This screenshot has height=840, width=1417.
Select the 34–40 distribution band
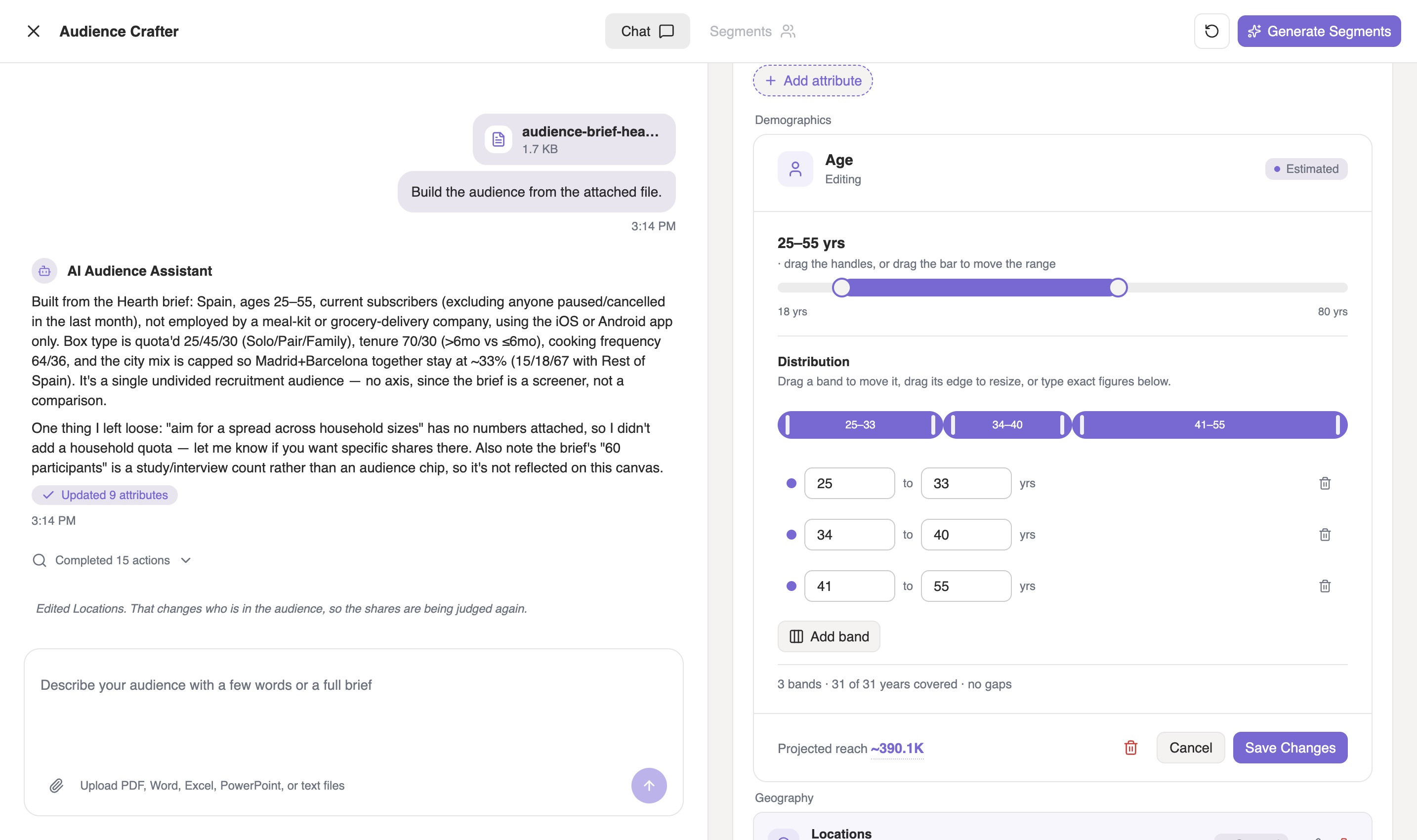1007,424
